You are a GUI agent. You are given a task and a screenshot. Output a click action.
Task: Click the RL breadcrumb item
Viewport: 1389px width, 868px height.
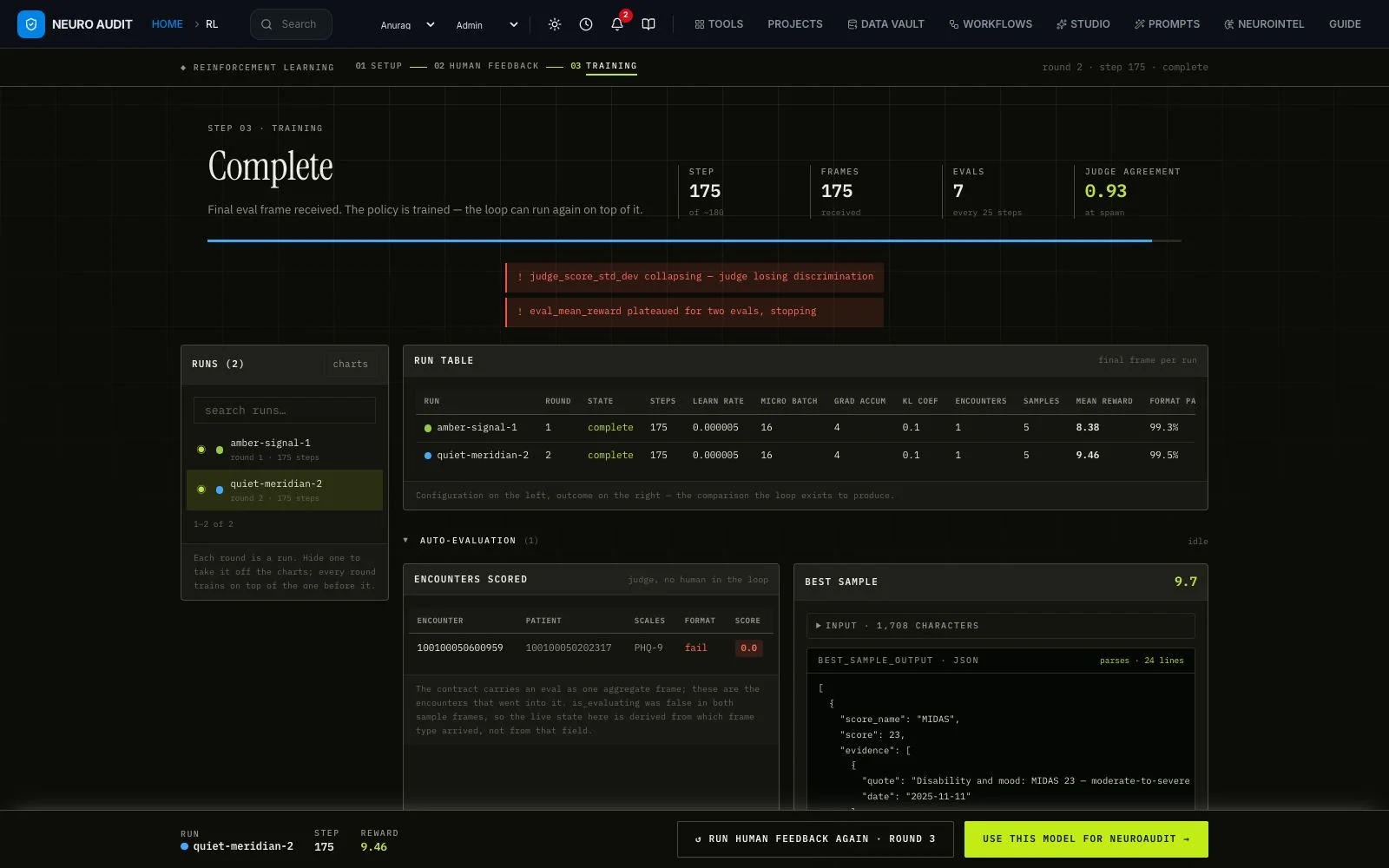212,24
